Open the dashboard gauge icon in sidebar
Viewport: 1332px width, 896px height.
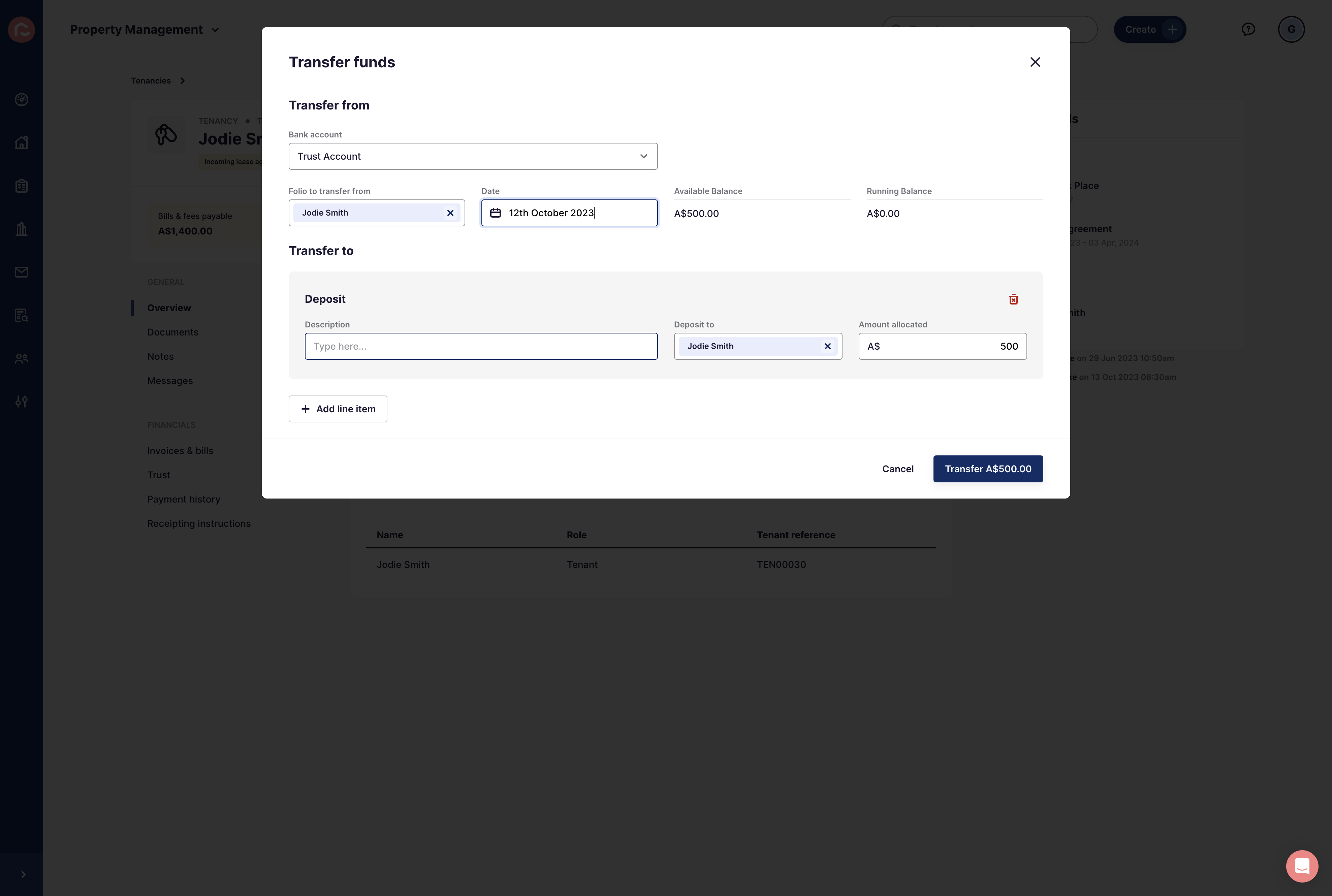[22, 99]
